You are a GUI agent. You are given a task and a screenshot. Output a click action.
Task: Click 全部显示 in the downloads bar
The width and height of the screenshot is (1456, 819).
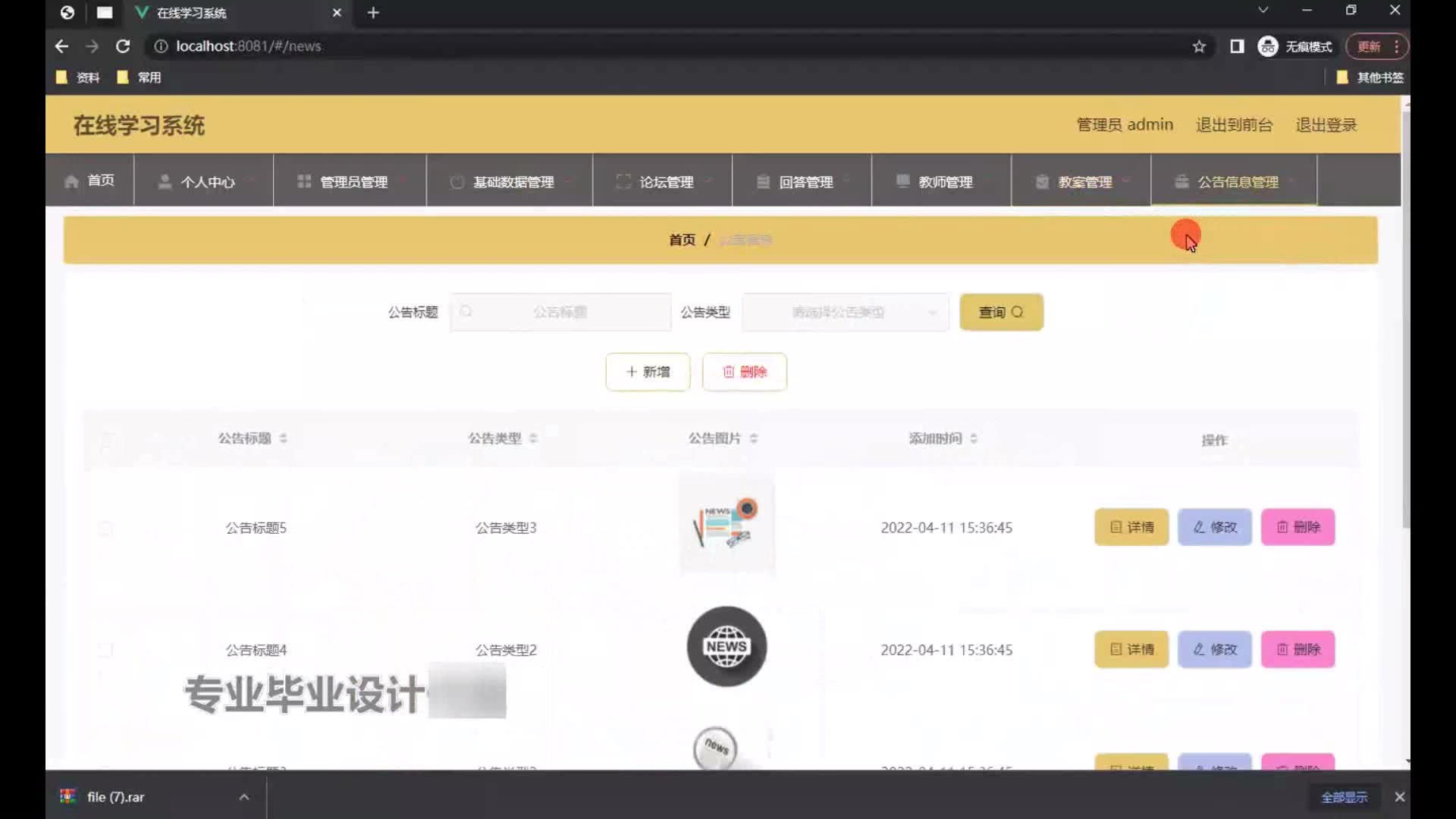tap(1344, 797)
